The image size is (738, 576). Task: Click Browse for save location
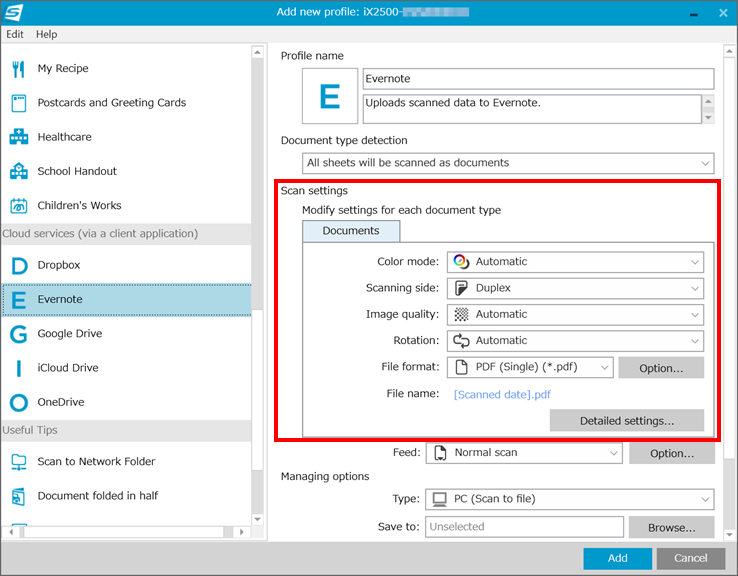(672, 528)
